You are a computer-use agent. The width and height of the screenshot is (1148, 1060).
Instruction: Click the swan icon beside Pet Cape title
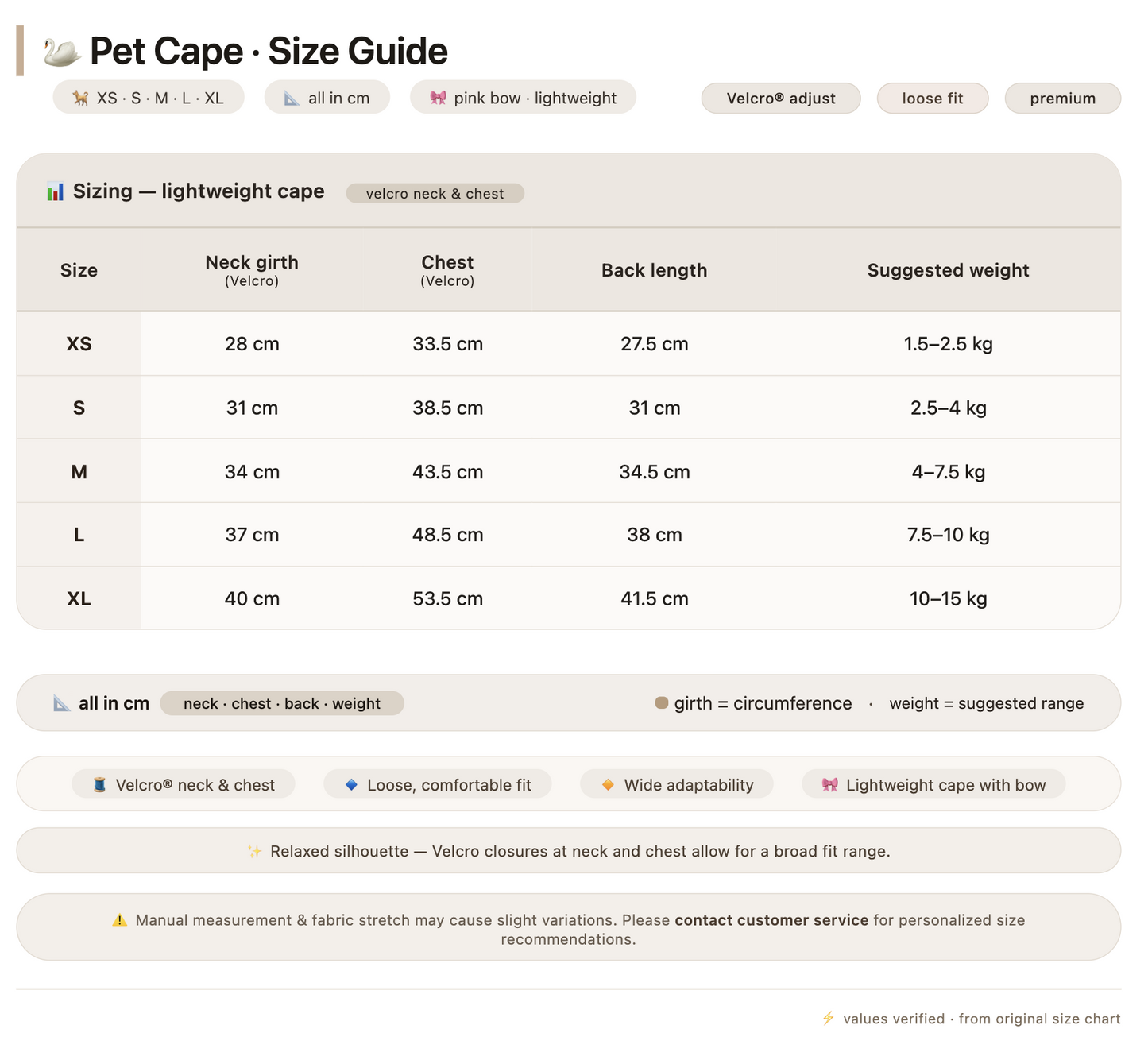tap(62, 52)
